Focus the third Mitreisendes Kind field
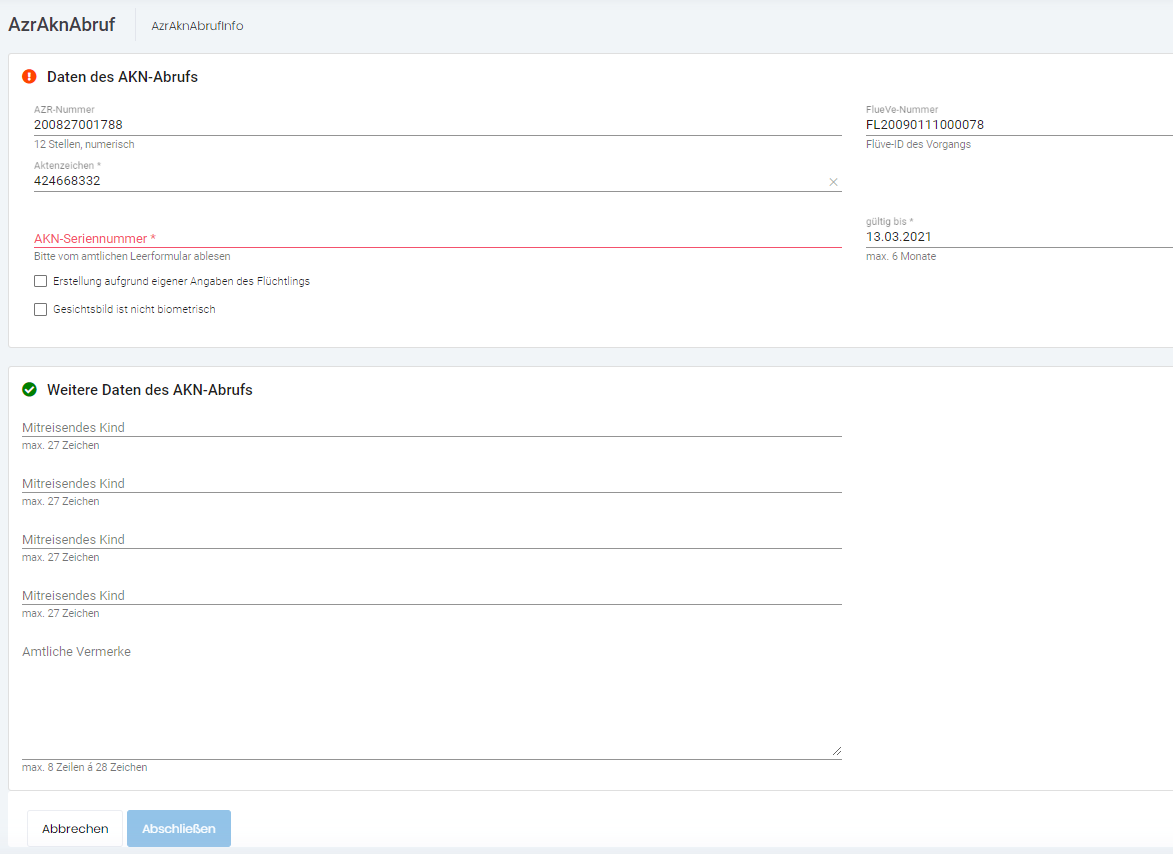This screenshot has height=854, width=1173. pos(430,539)
